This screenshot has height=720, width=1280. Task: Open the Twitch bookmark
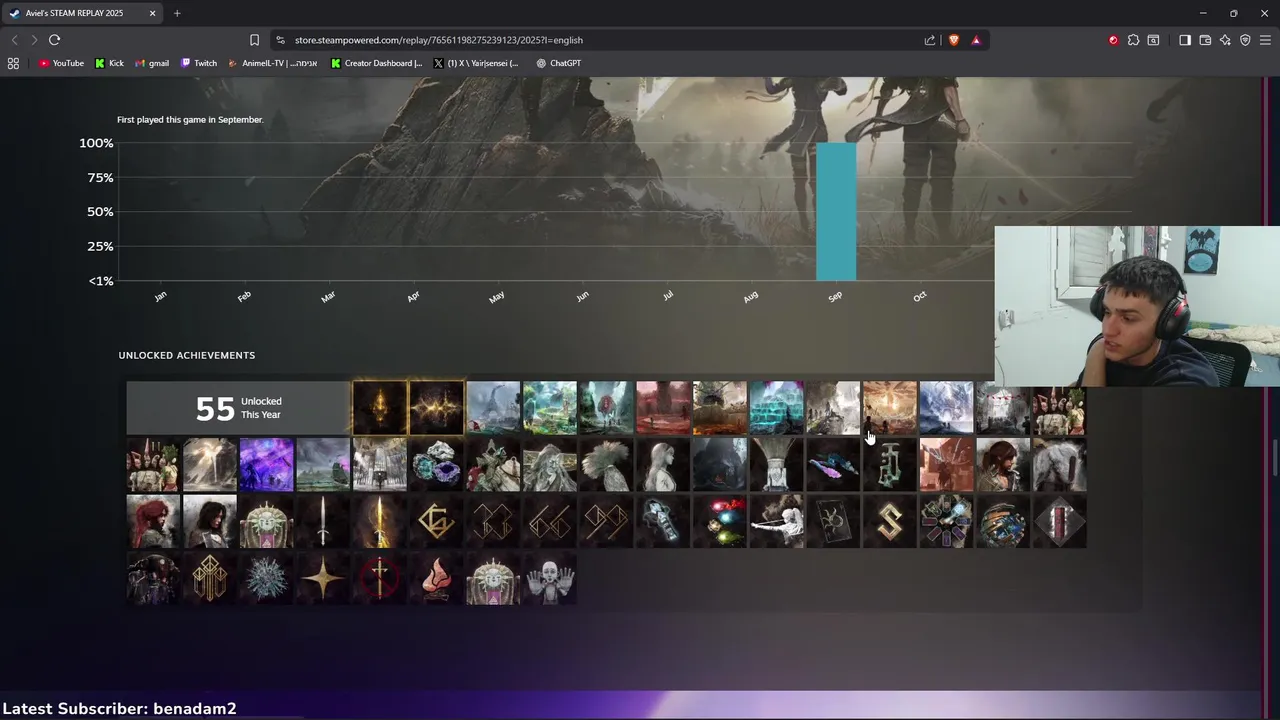[x=199, y=63]
